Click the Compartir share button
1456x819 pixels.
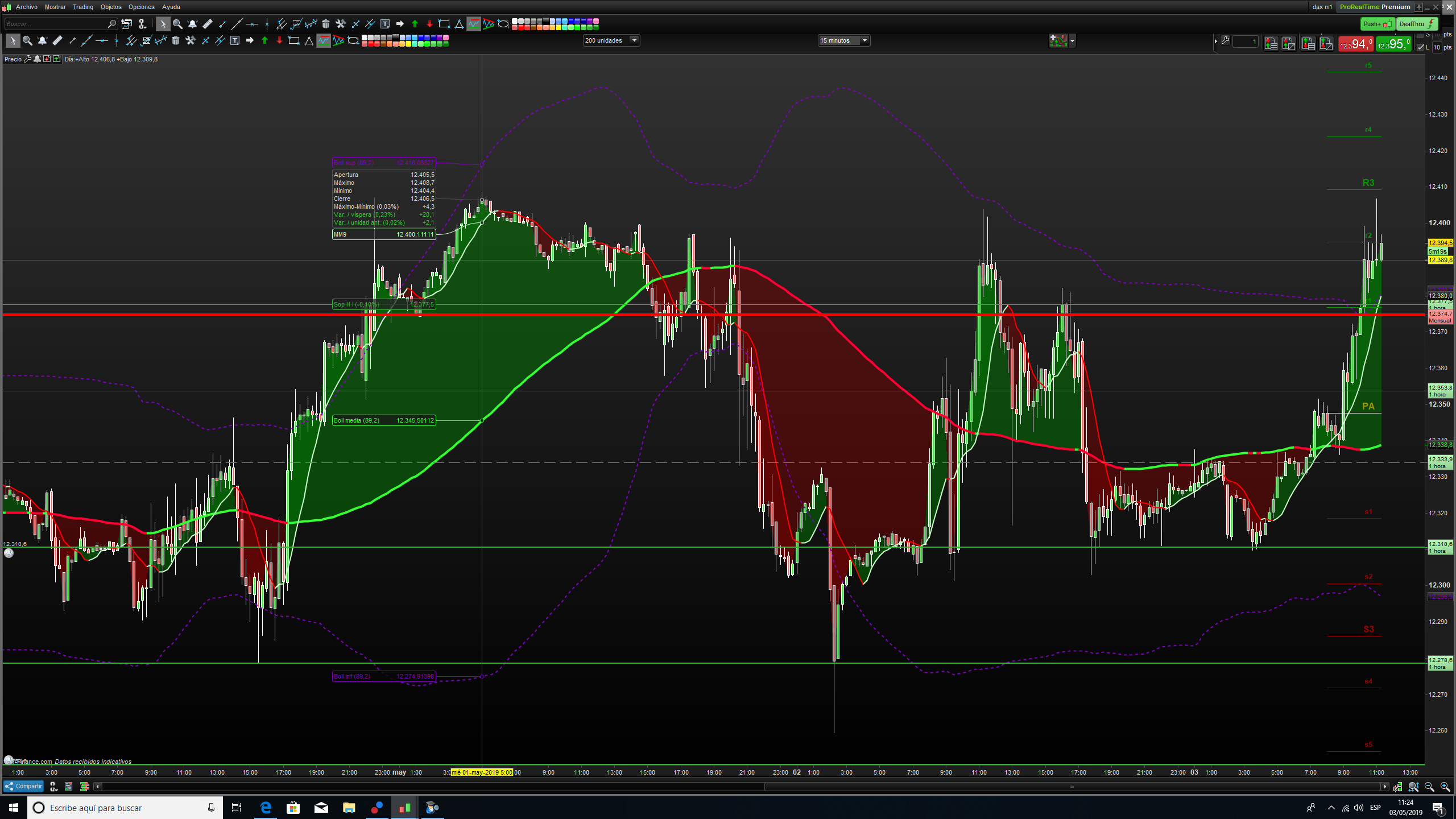(x=23, y=786)
